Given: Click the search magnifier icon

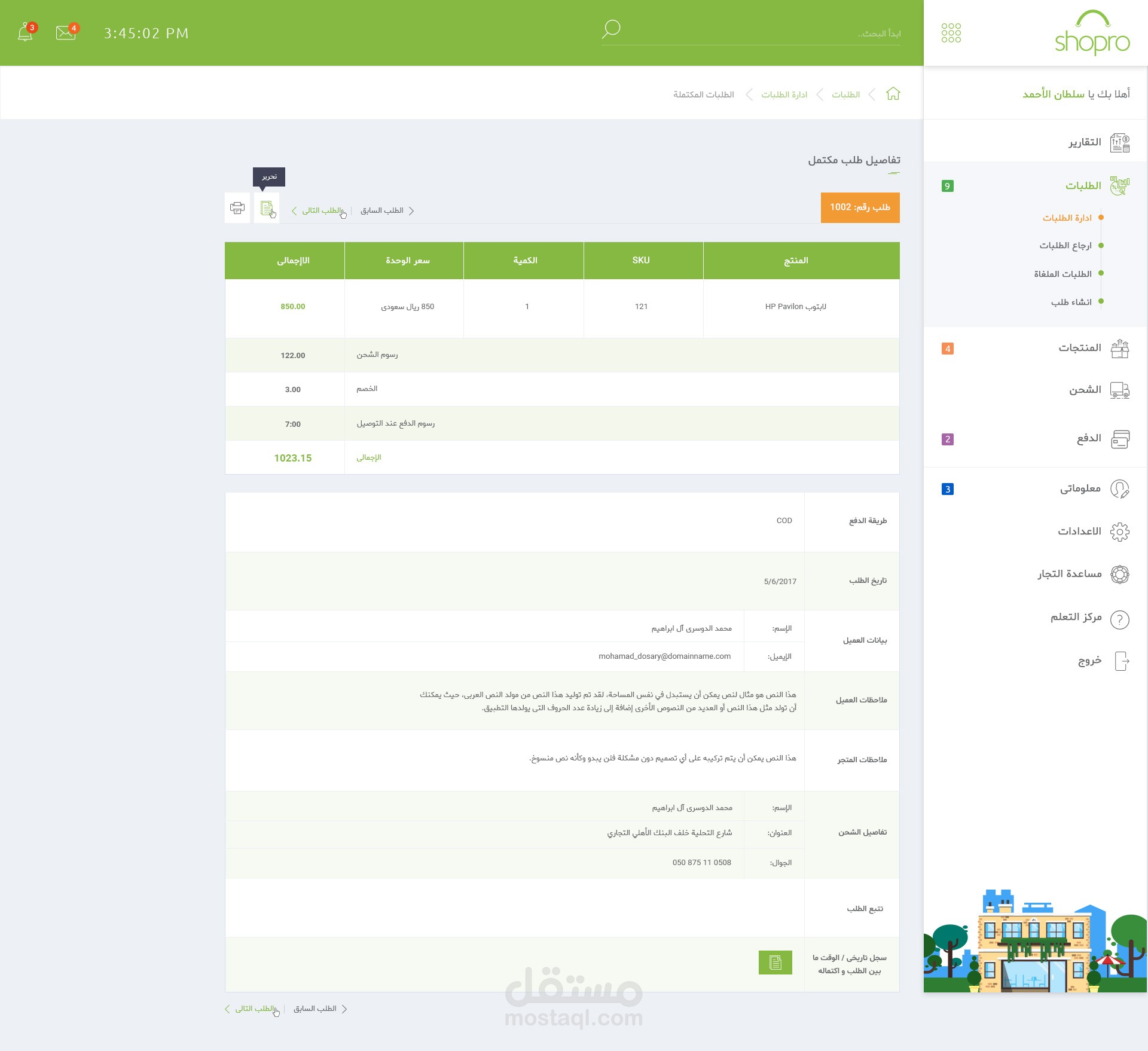Looking at the screenshot, I should coord(610,29).
